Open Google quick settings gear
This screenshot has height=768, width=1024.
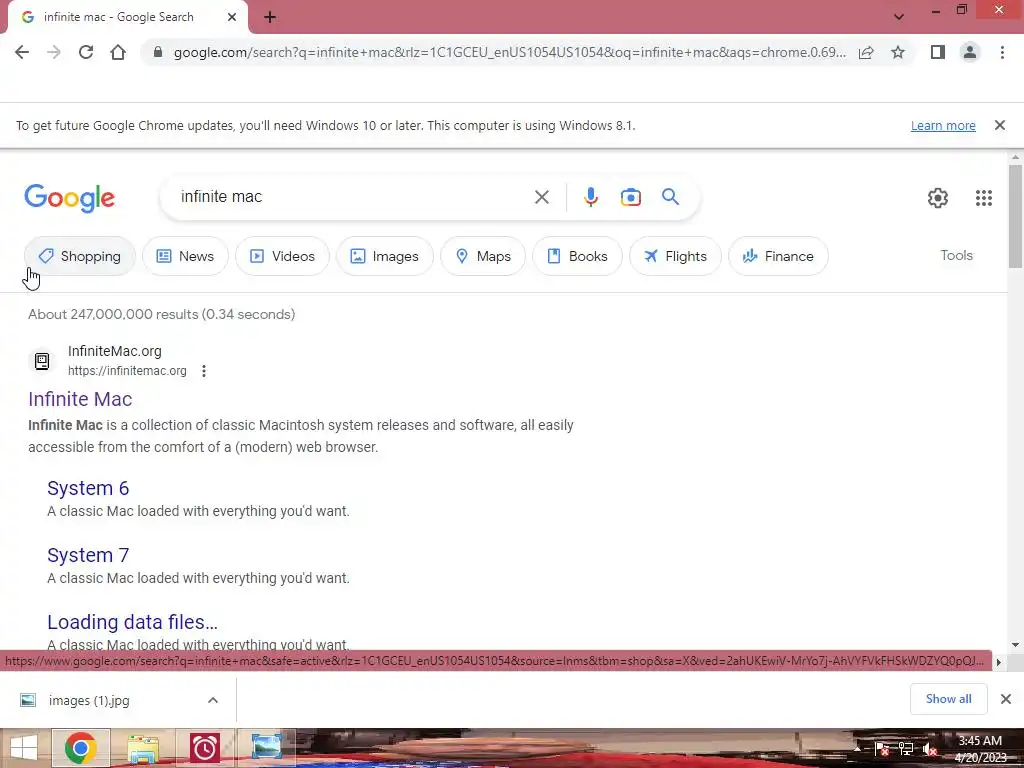pos(938,198)
